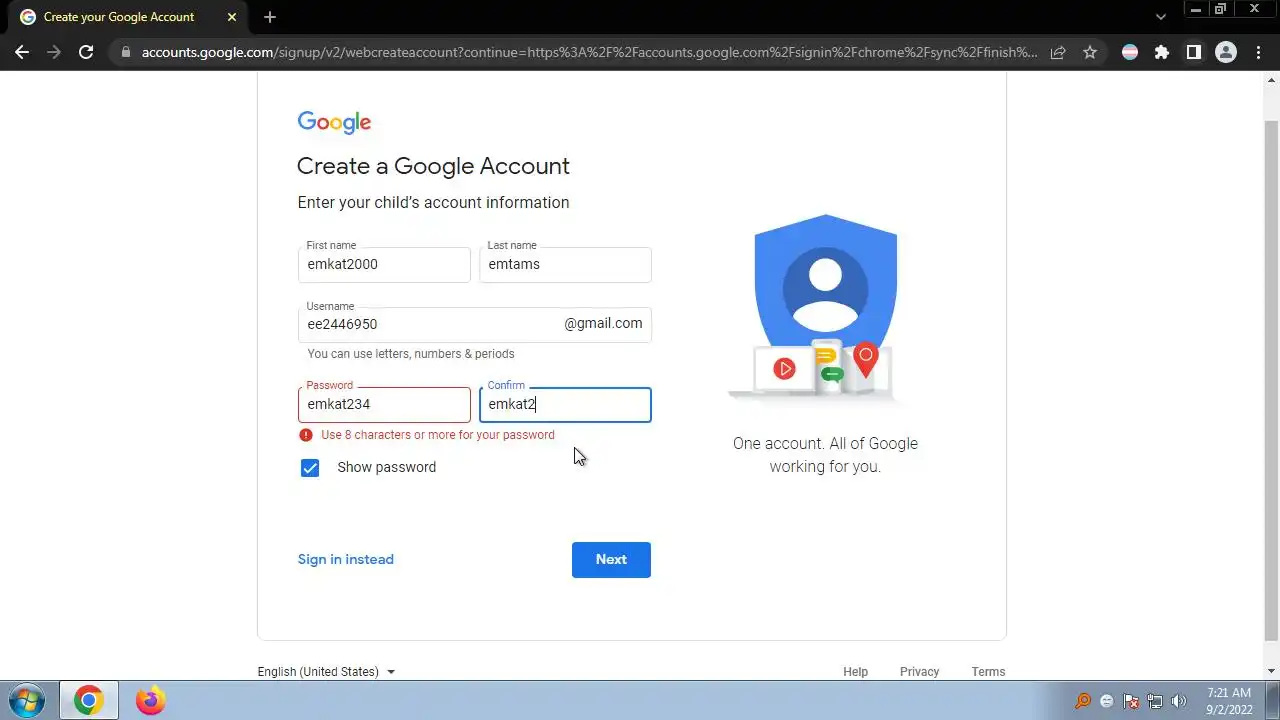1280x720 pixels.
Task: Open the Privacy link in the footer
Action: [x=919, y=672]
